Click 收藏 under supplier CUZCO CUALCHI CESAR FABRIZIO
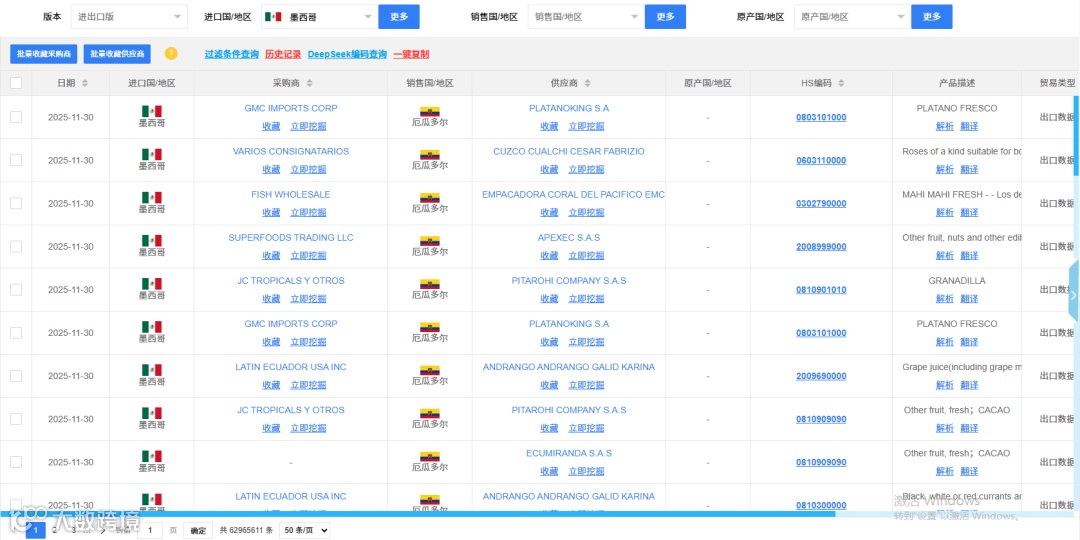 pos(549,169)
